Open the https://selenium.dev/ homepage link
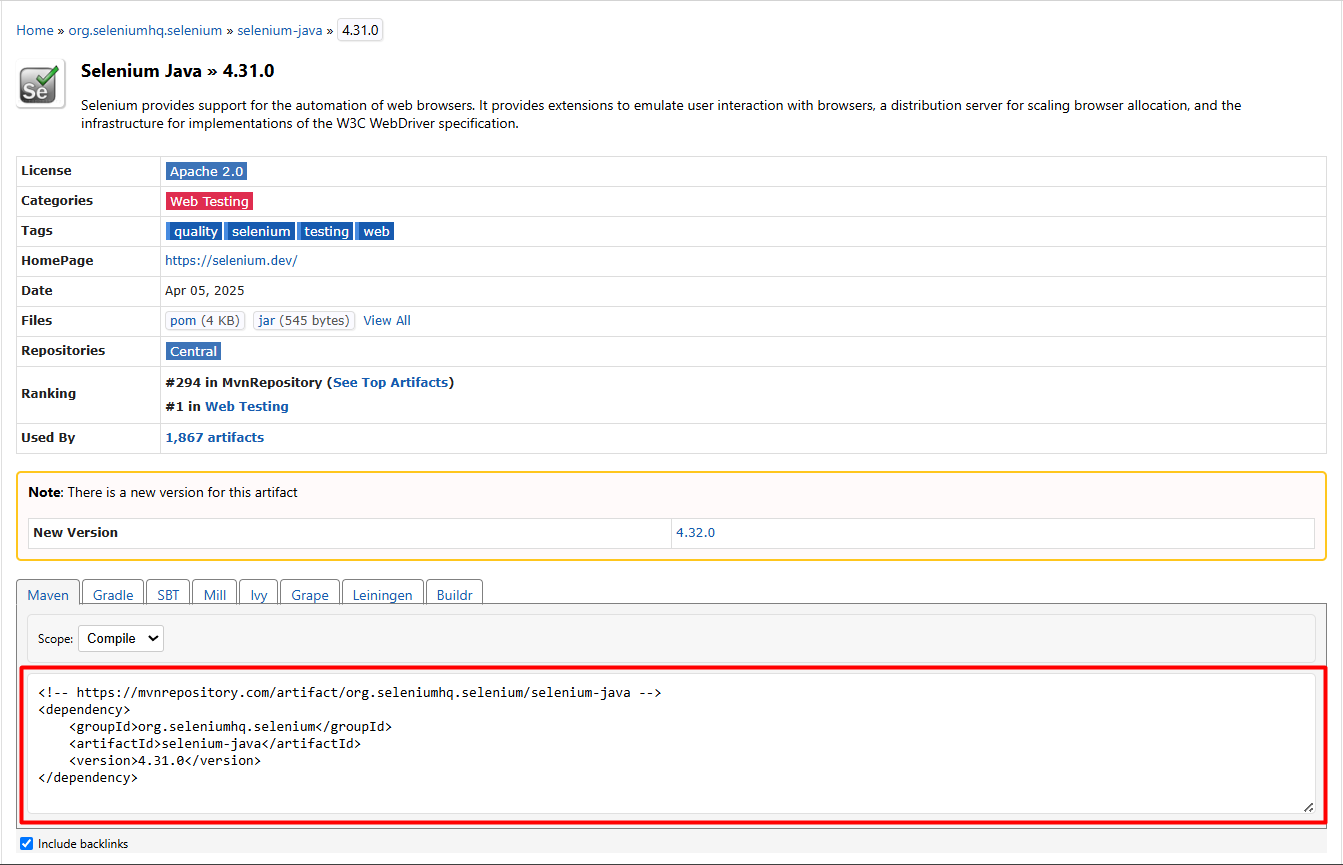This screenshot has height=865, width=1343. (x=231, y=260)
